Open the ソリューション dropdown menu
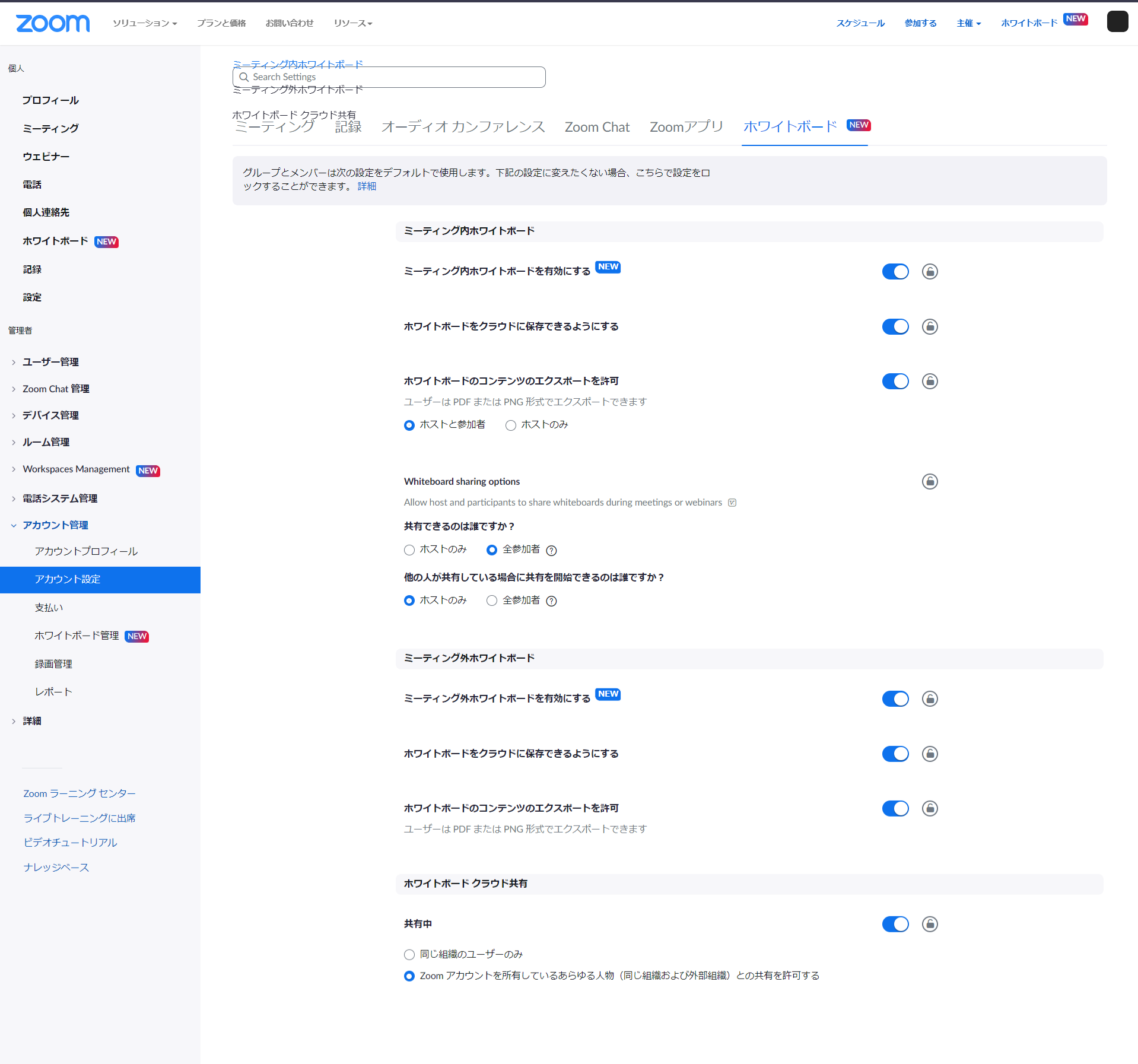Viewport: 1138px width, 1064px height. tap(145, 23)
